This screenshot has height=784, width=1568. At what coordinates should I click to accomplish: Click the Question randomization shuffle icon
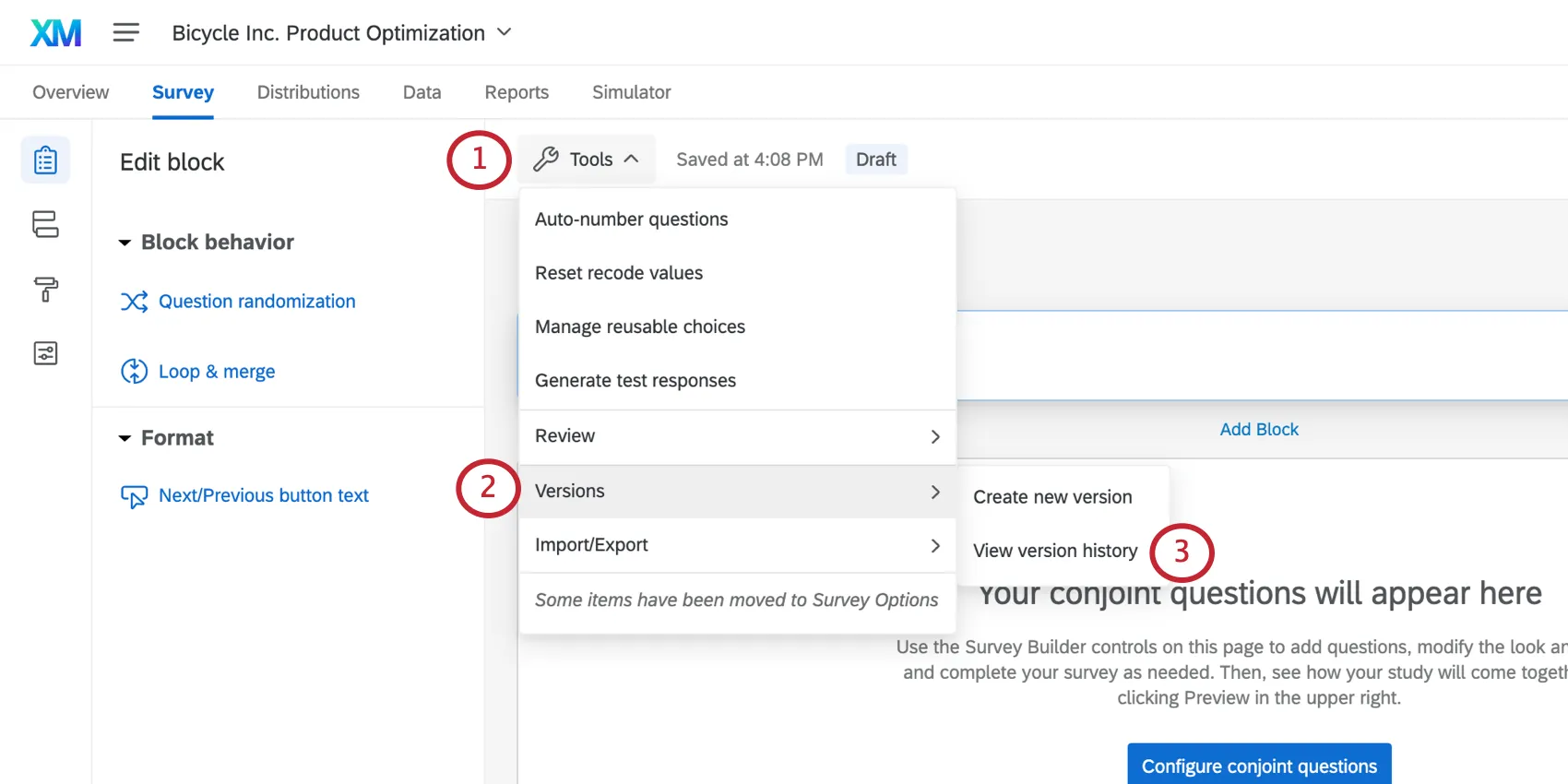pyautogui.click(x=134, y=302)
